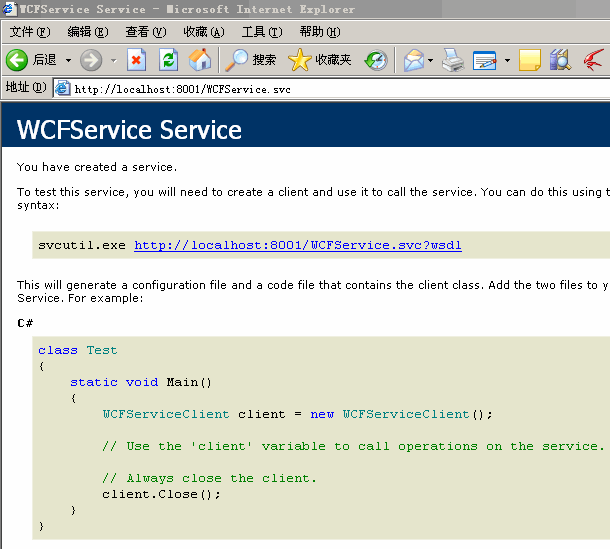Click the Edit page icon
The height and width of the screenshot is (549, 610).
(485, 60)
